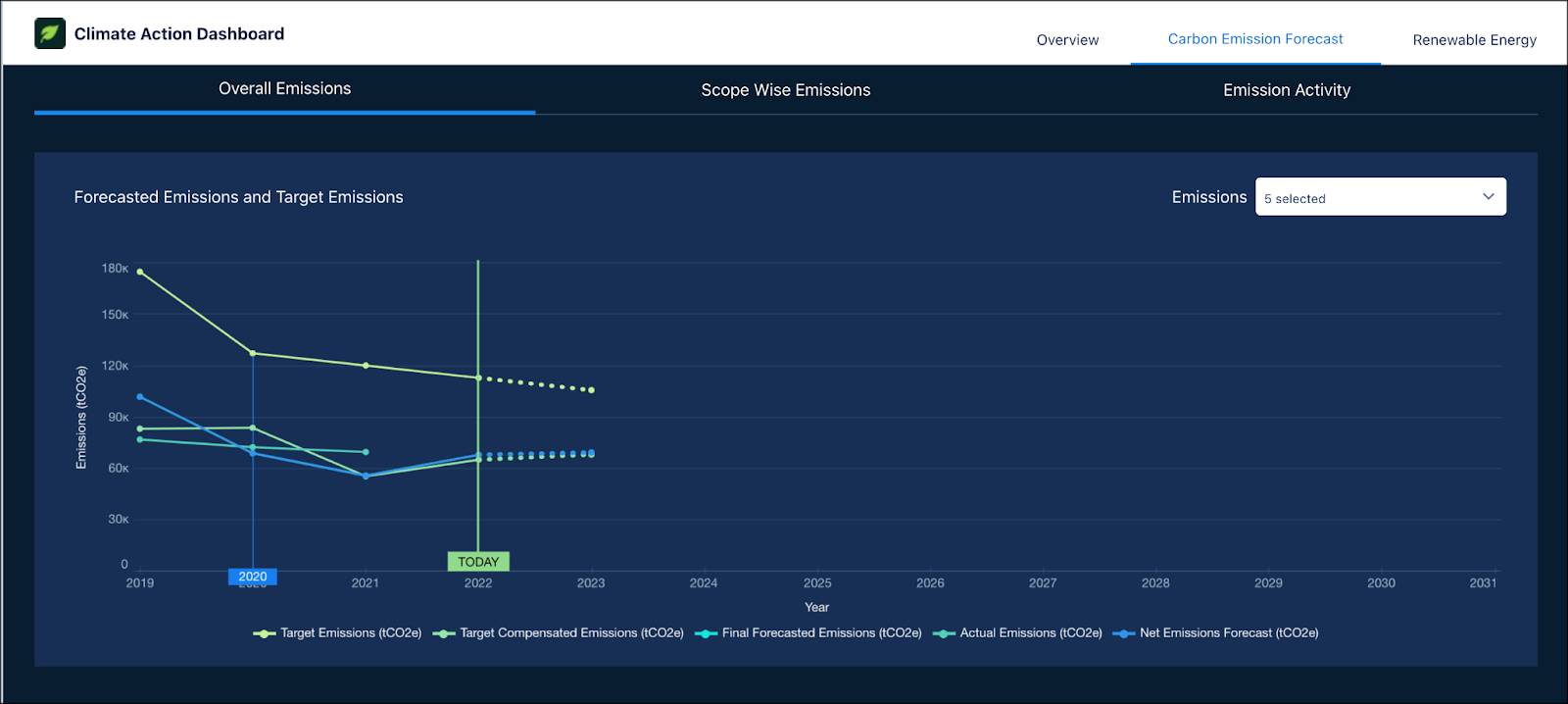1568x704 pixels.
Task: Toggle Final Forecasted Emissions legend series
Action: (x=808, y=633)
